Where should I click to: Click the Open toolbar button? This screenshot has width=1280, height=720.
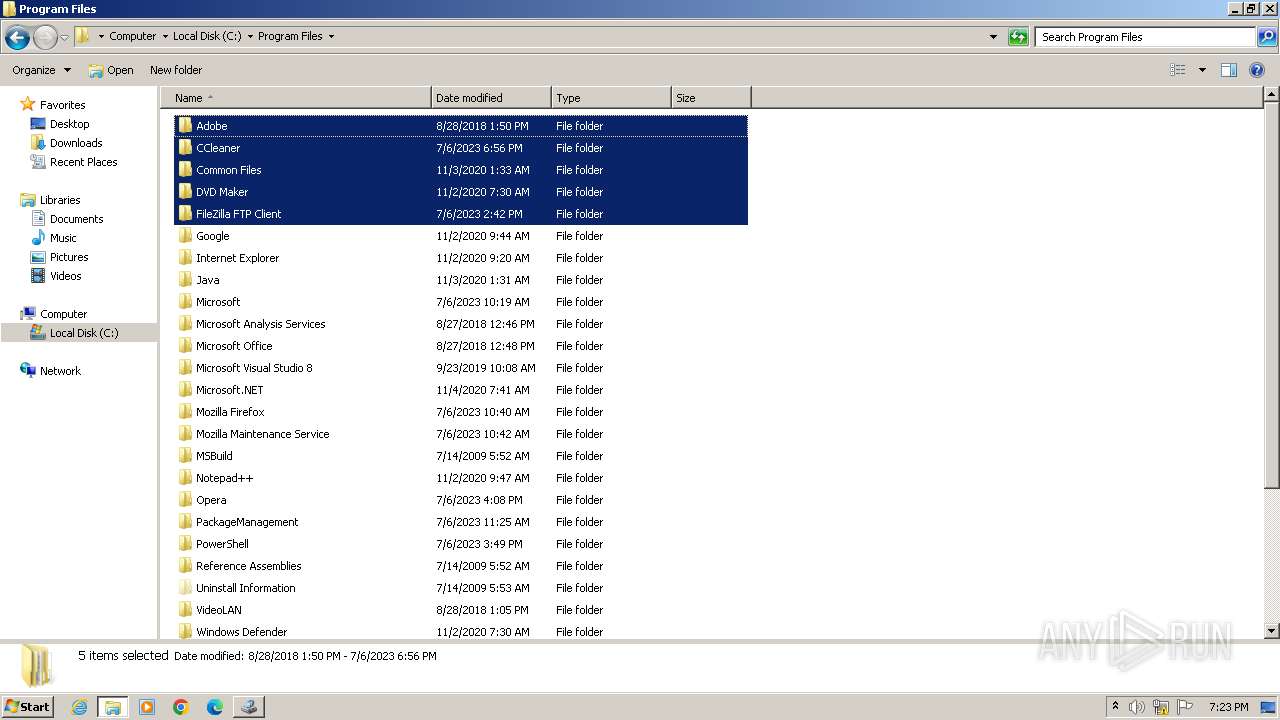110,70
